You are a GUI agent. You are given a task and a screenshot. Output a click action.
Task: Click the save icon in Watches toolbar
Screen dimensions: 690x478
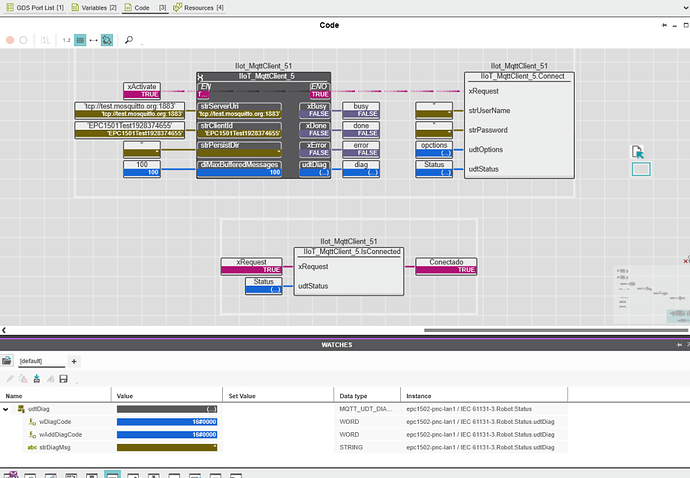(63, 379)
